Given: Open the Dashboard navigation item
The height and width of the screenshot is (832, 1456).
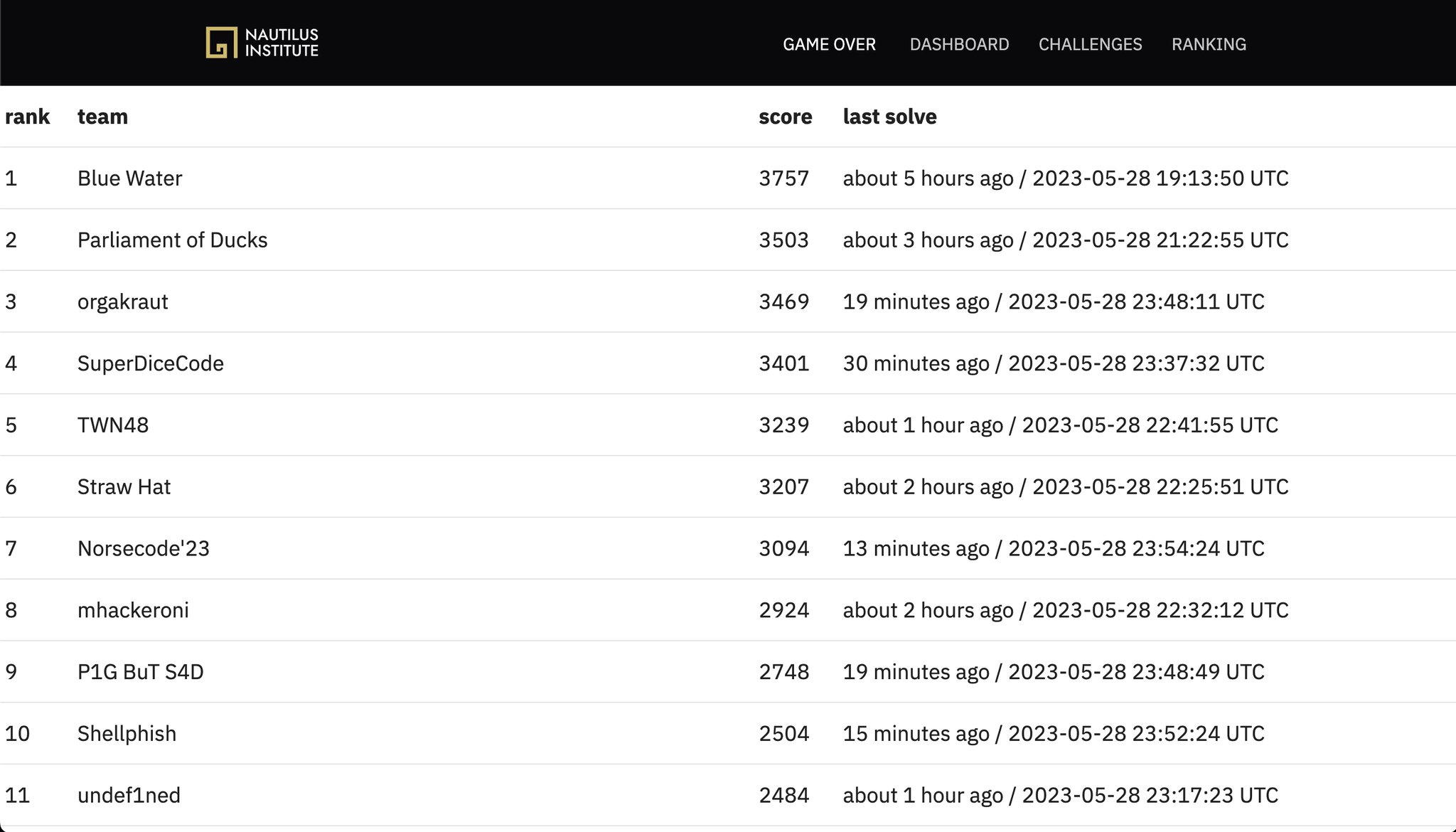Looking at the screenshot, I should pyautogui.click(x=959, y=44).
